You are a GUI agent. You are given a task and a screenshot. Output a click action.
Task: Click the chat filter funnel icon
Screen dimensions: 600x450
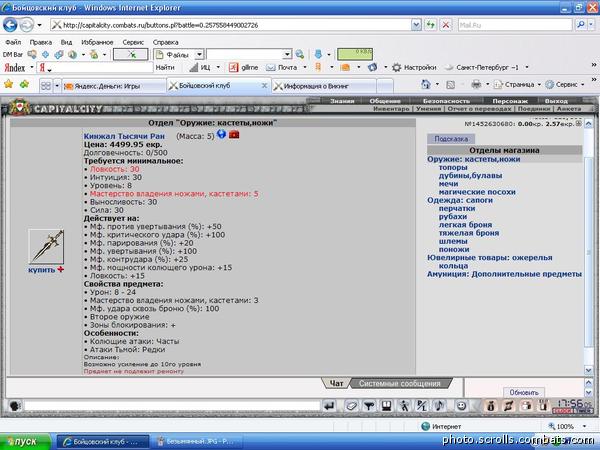(x=369, y=406)
